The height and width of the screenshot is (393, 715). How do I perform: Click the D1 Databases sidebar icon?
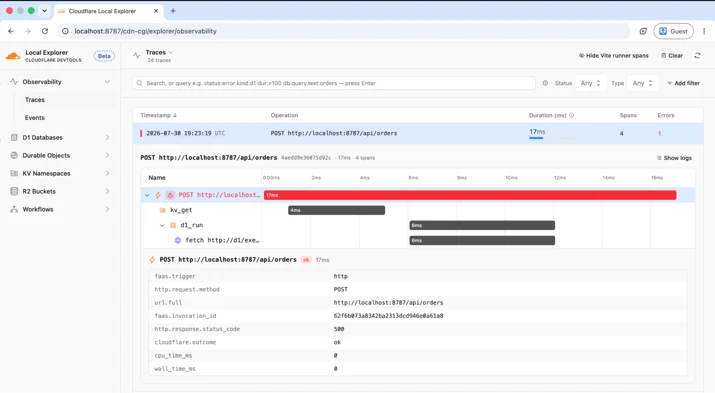14,137
